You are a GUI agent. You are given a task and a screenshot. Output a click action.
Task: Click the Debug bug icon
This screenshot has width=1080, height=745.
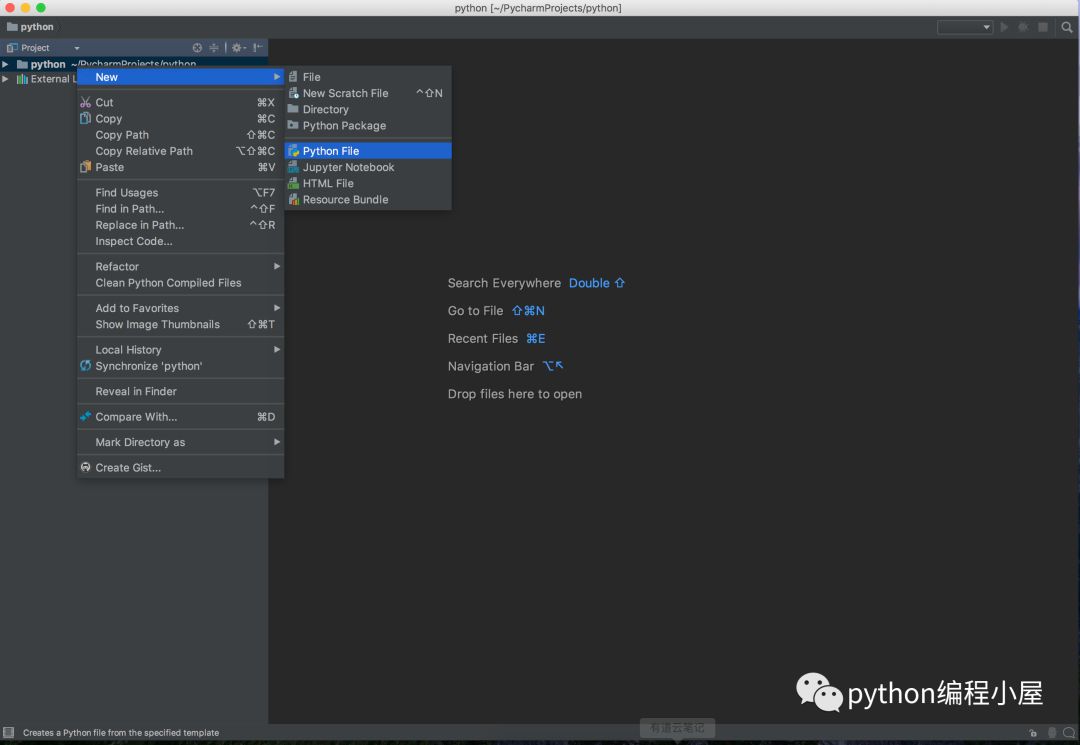click(x=1024, y=27)
